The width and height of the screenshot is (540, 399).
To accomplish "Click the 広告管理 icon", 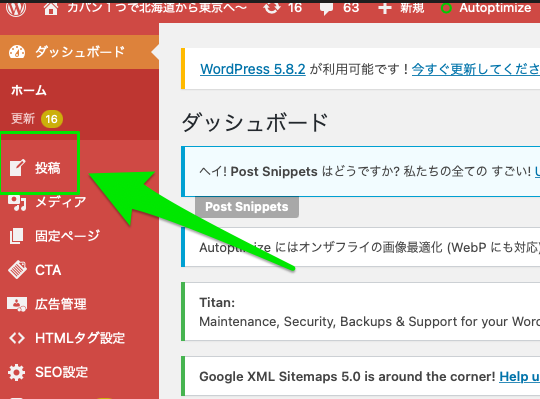I will tap(17, 304).
